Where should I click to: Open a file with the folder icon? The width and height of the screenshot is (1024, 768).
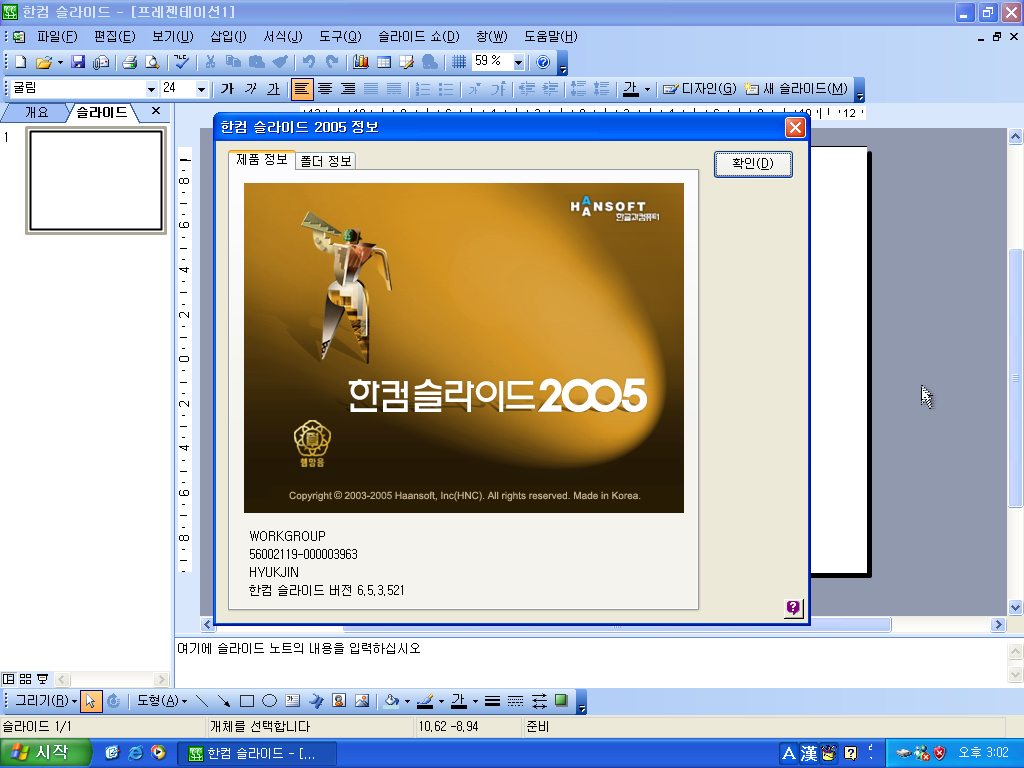(43, 62)
